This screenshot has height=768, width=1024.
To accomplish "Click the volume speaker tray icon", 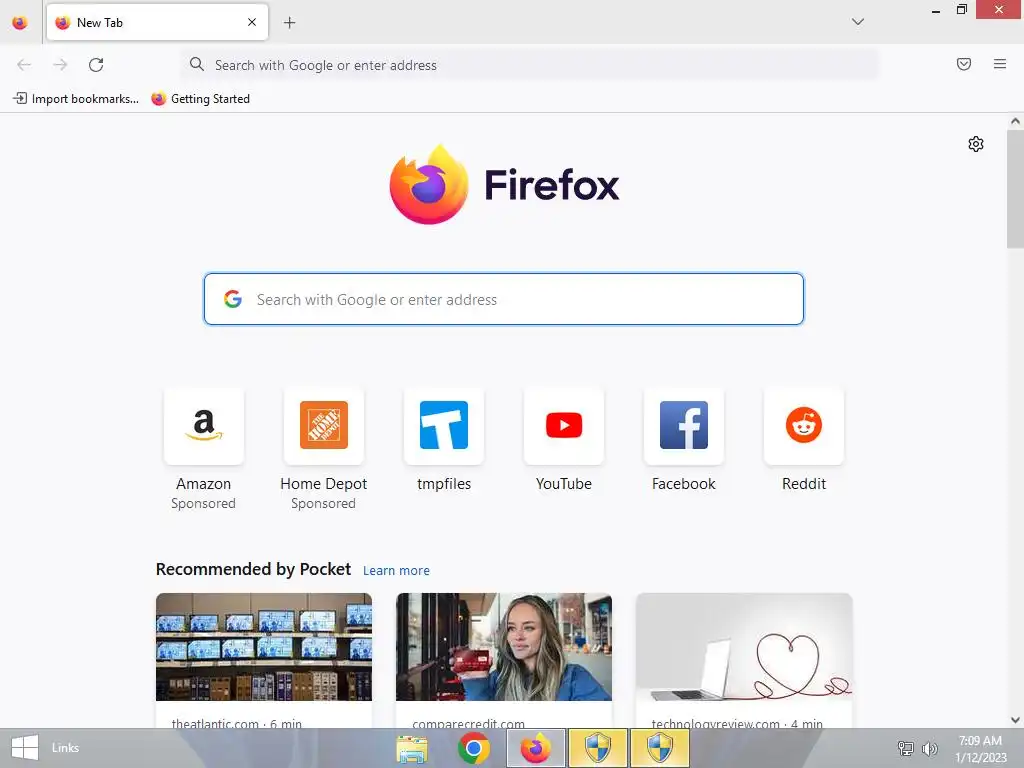I will click(929, 748).
